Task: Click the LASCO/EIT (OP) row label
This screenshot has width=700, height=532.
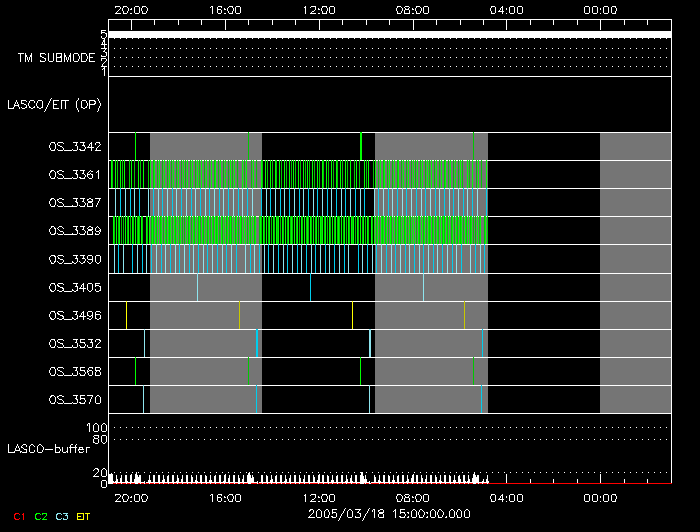Action: pos(54,105)
